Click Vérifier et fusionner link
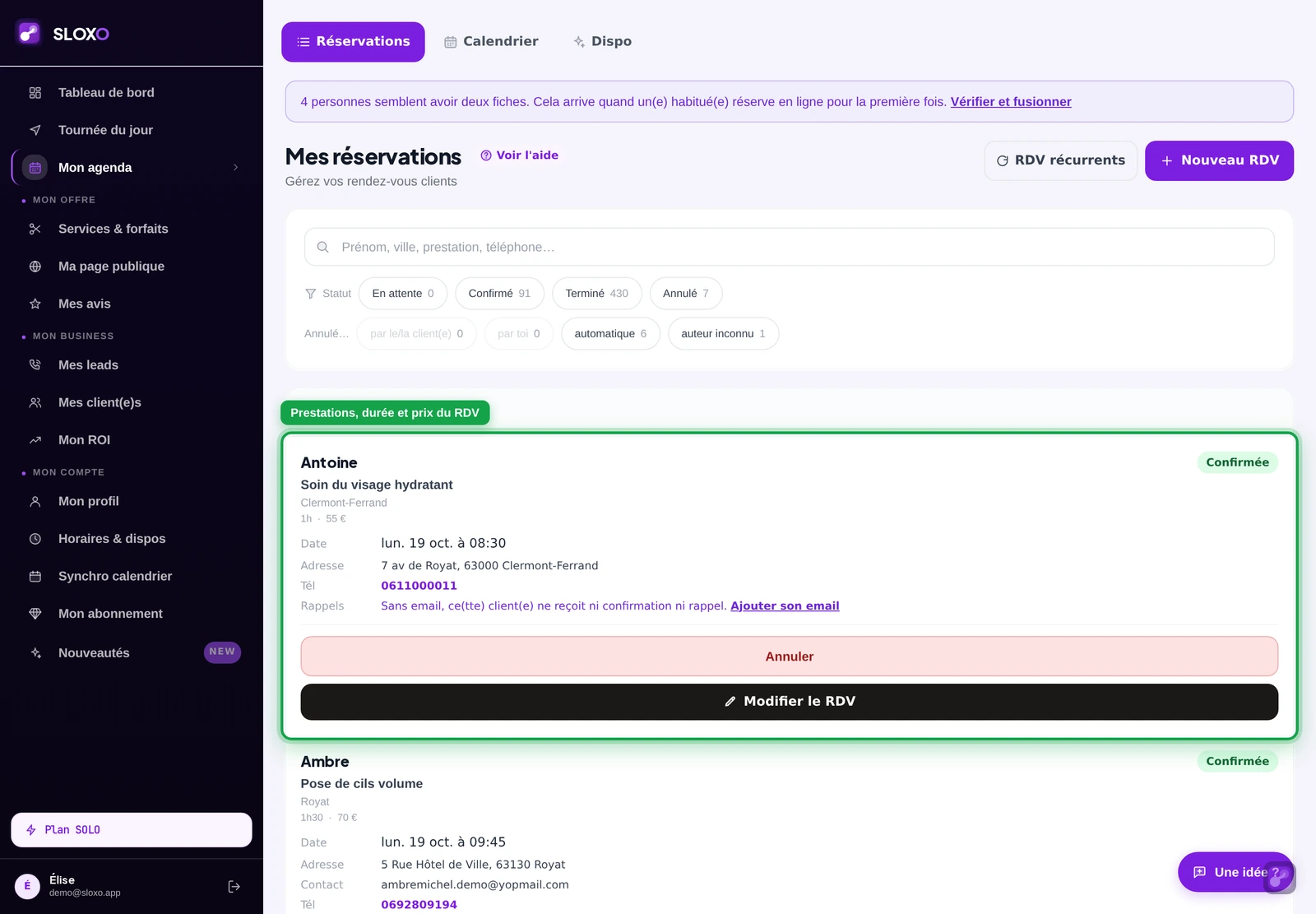Image resolution: width=1316 pixels, height=914 pixels. coord(1011,102)
